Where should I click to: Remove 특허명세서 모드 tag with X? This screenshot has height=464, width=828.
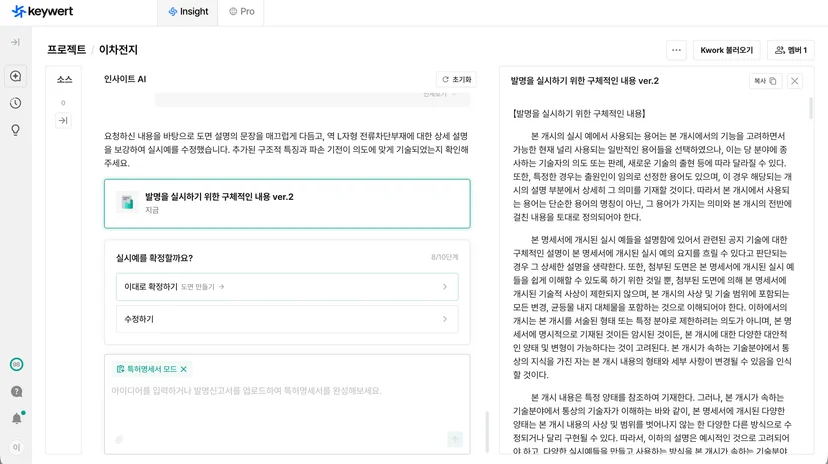coord(184,369)
